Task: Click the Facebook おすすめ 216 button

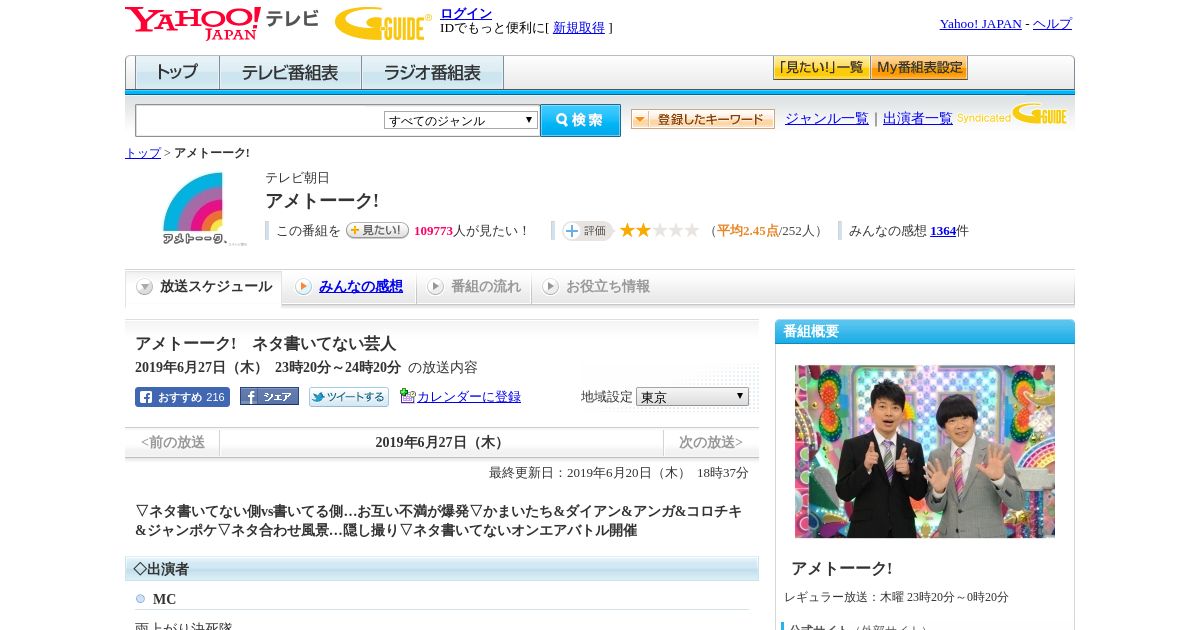Action: click(182, 397)
